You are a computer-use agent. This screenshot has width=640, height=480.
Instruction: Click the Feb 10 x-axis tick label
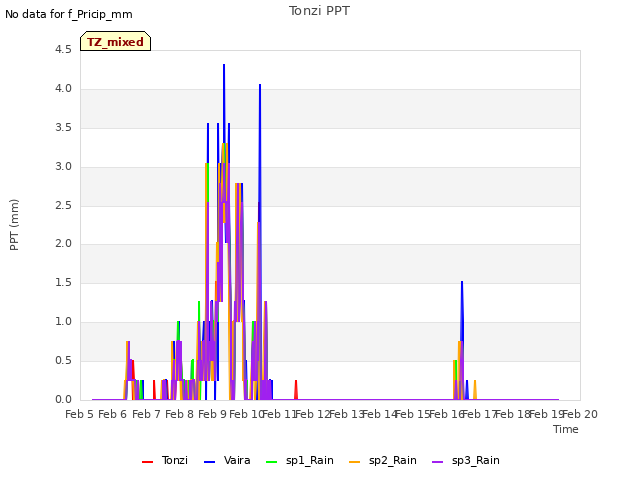click(246, 414)
